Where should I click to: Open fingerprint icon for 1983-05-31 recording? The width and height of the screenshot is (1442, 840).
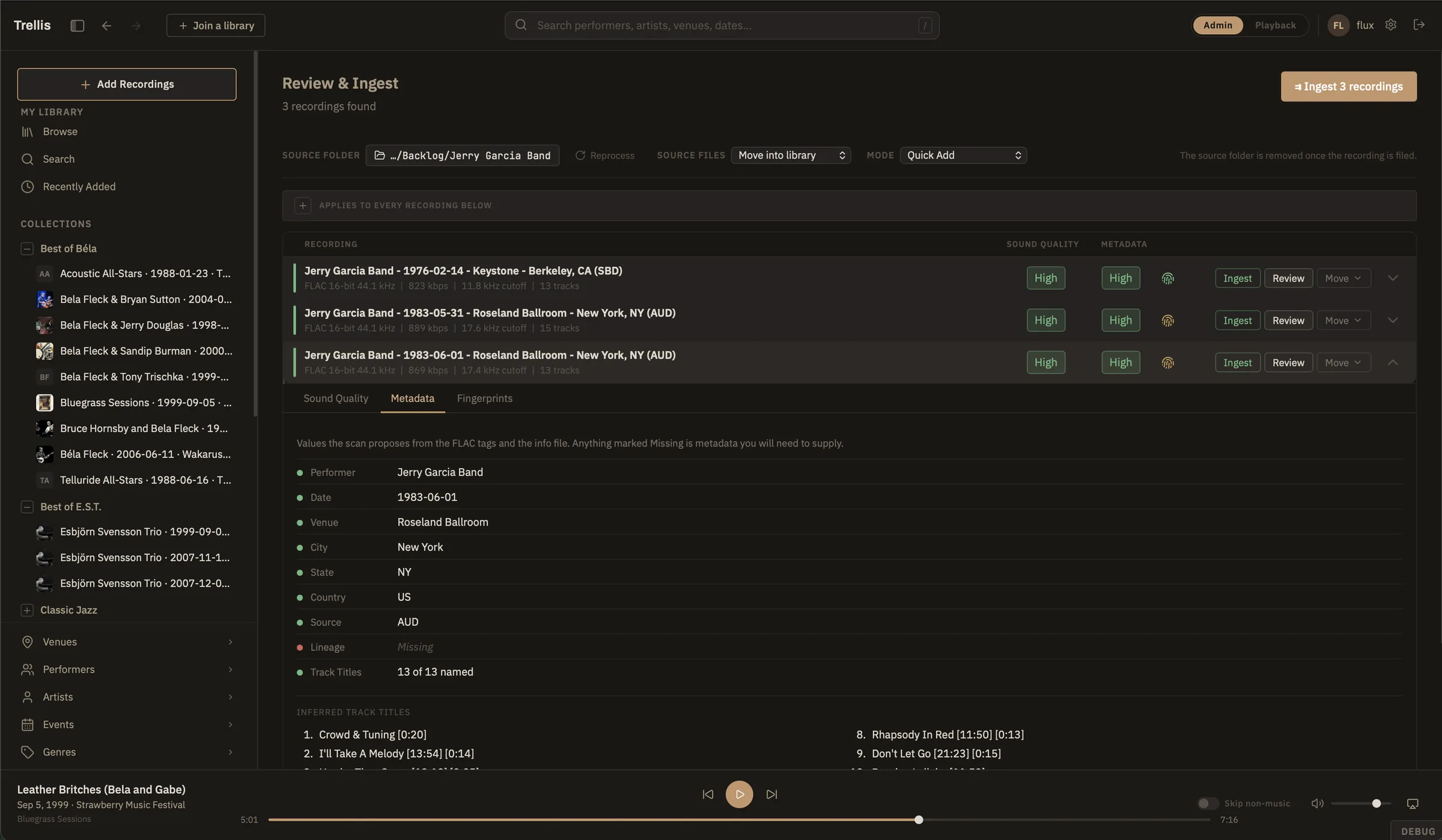(1167, 320)
